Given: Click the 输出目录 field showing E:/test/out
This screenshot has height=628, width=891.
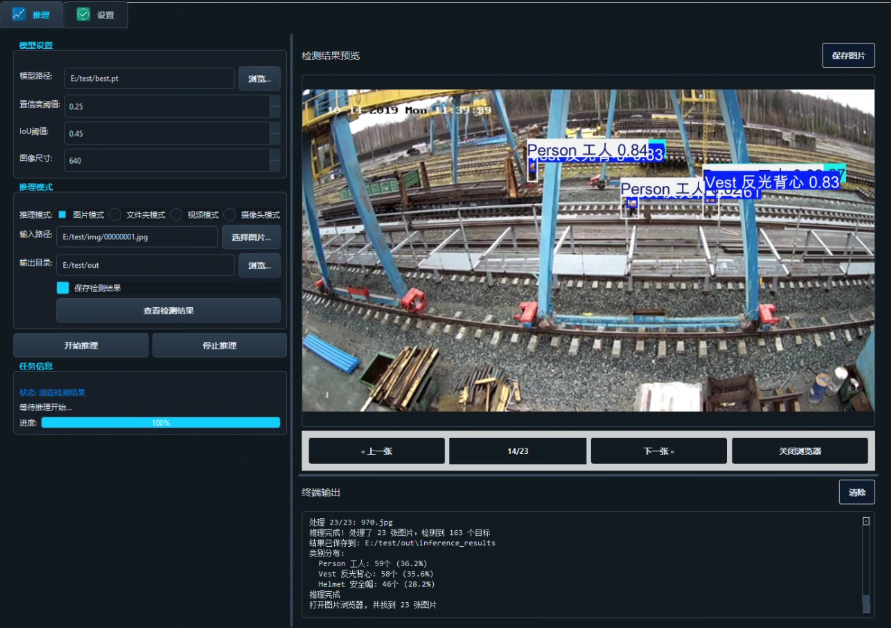Looking at the screenshot, I should coord(145,265).
